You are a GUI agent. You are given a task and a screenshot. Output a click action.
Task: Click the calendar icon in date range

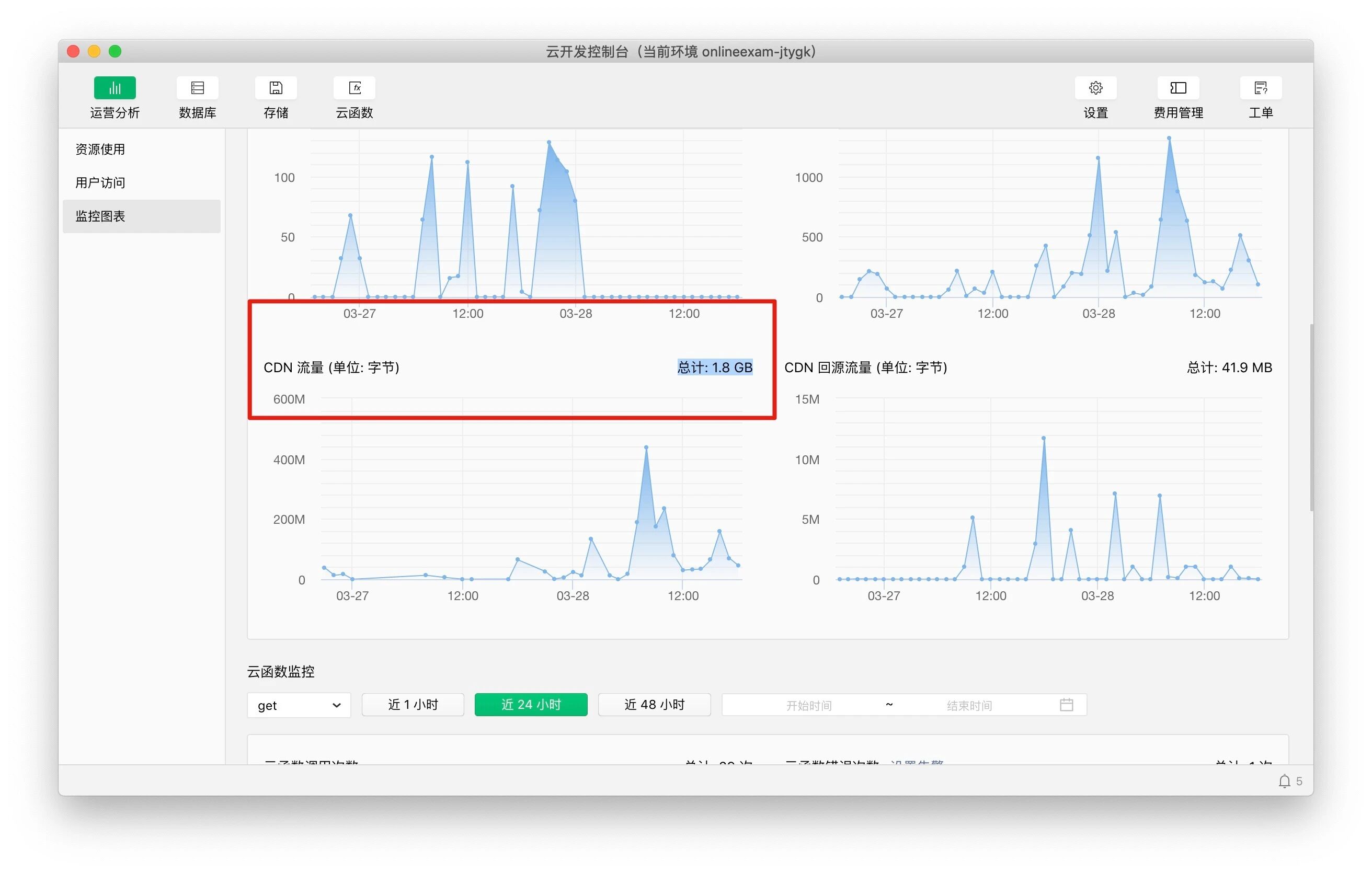(x=1066, y=705)
